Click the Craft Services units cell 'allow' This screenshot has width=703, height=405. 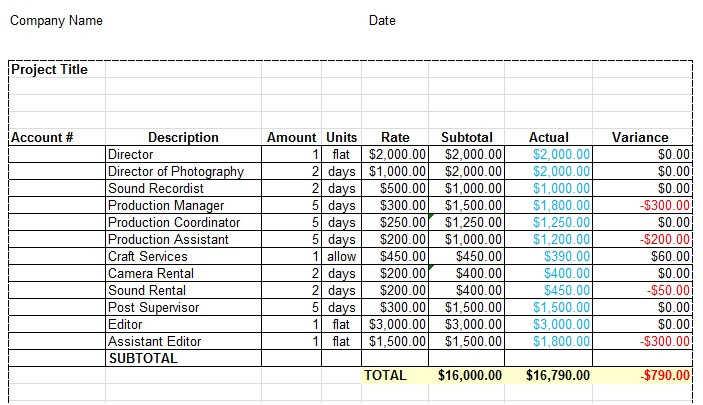pyautogui.click(x=341, y=257)
